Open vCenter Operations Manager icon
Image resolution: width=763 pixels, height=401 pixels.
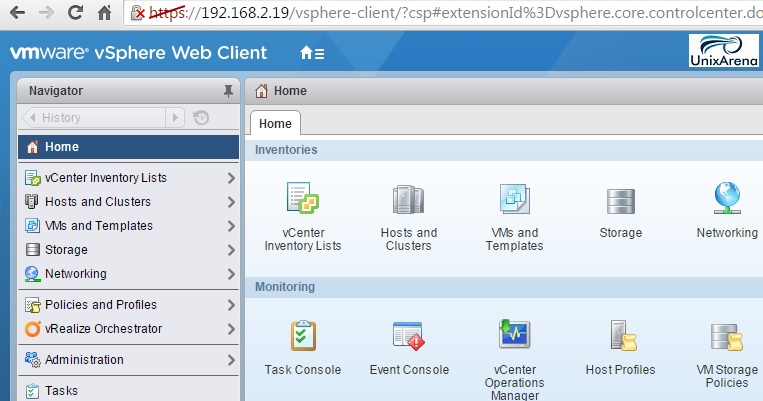coord(514,334)
